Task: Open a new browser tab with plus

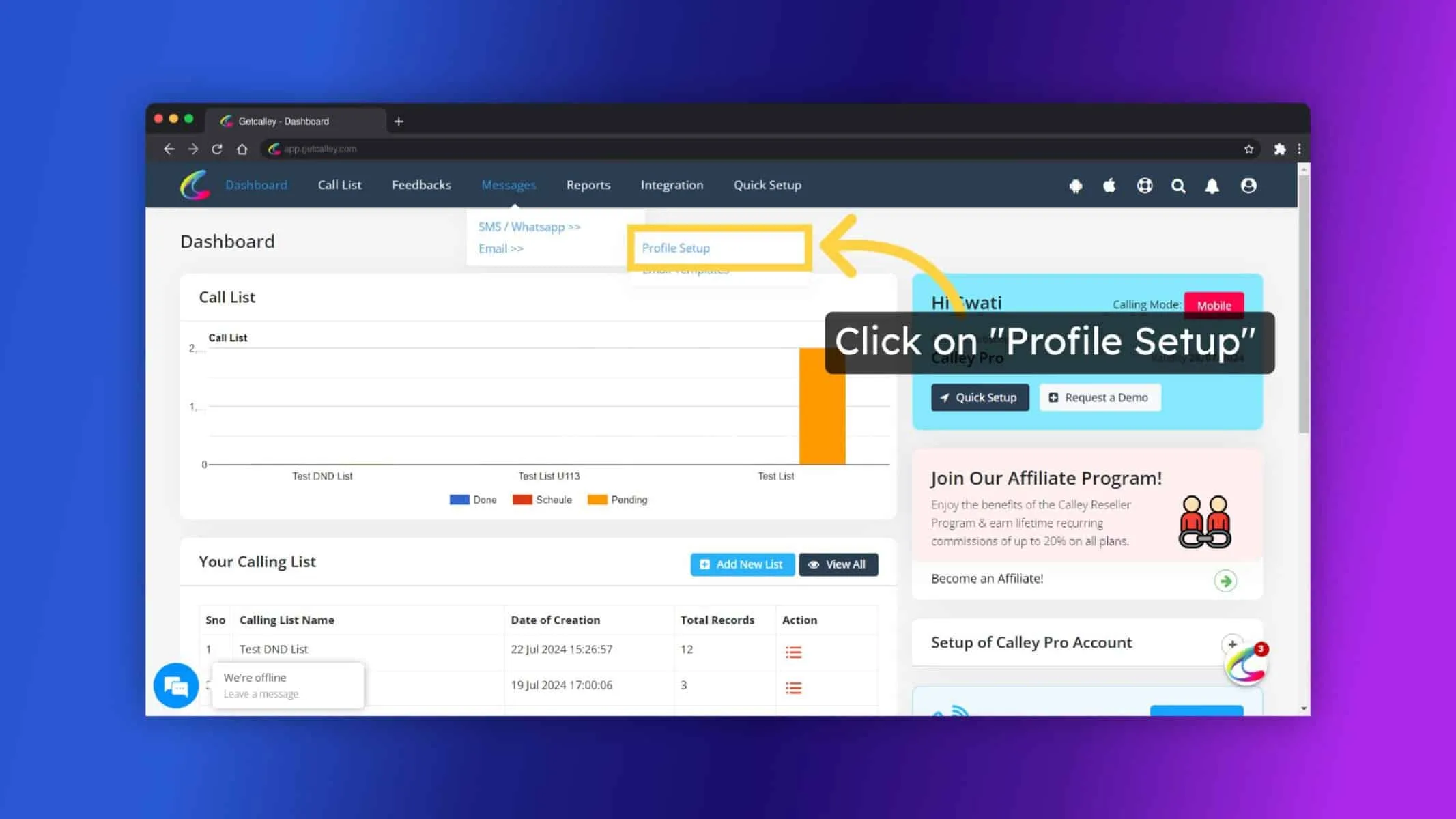Action: point(399,121)
